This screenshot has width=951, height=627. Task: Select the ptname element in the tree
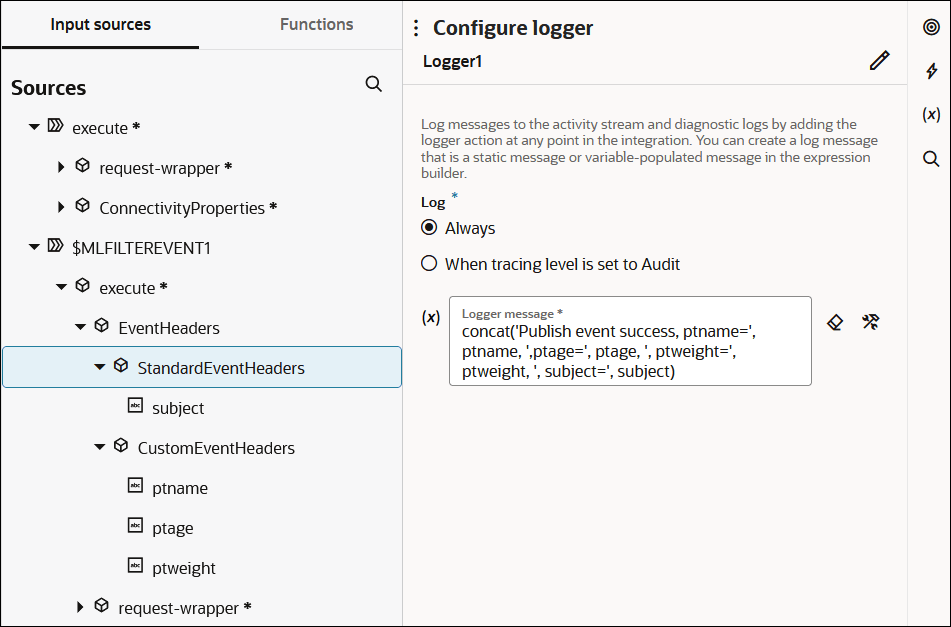tap(180, 488)
